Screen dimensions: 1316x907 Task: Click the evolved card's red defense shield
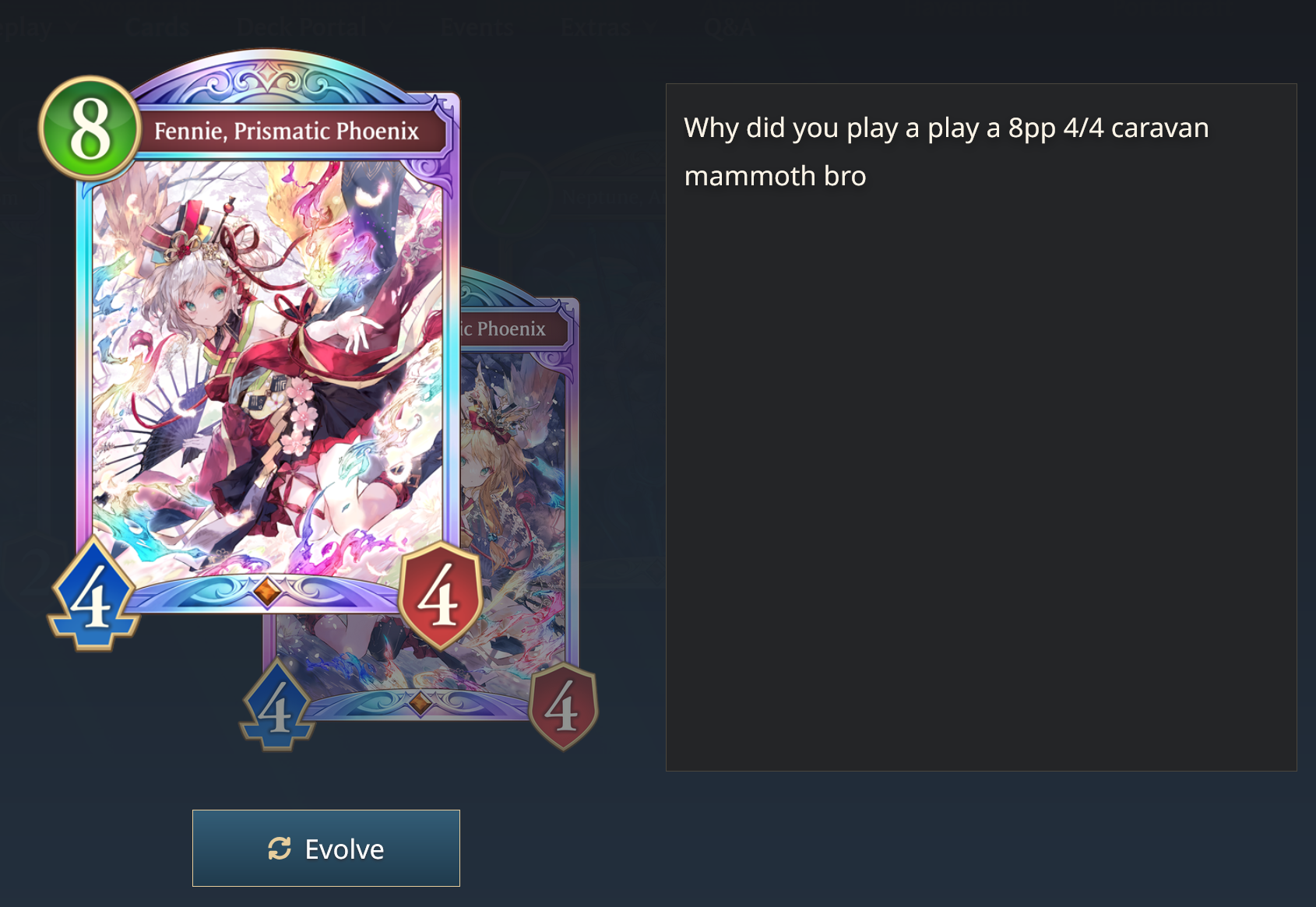pyautogui.click(x=564, y=707)
